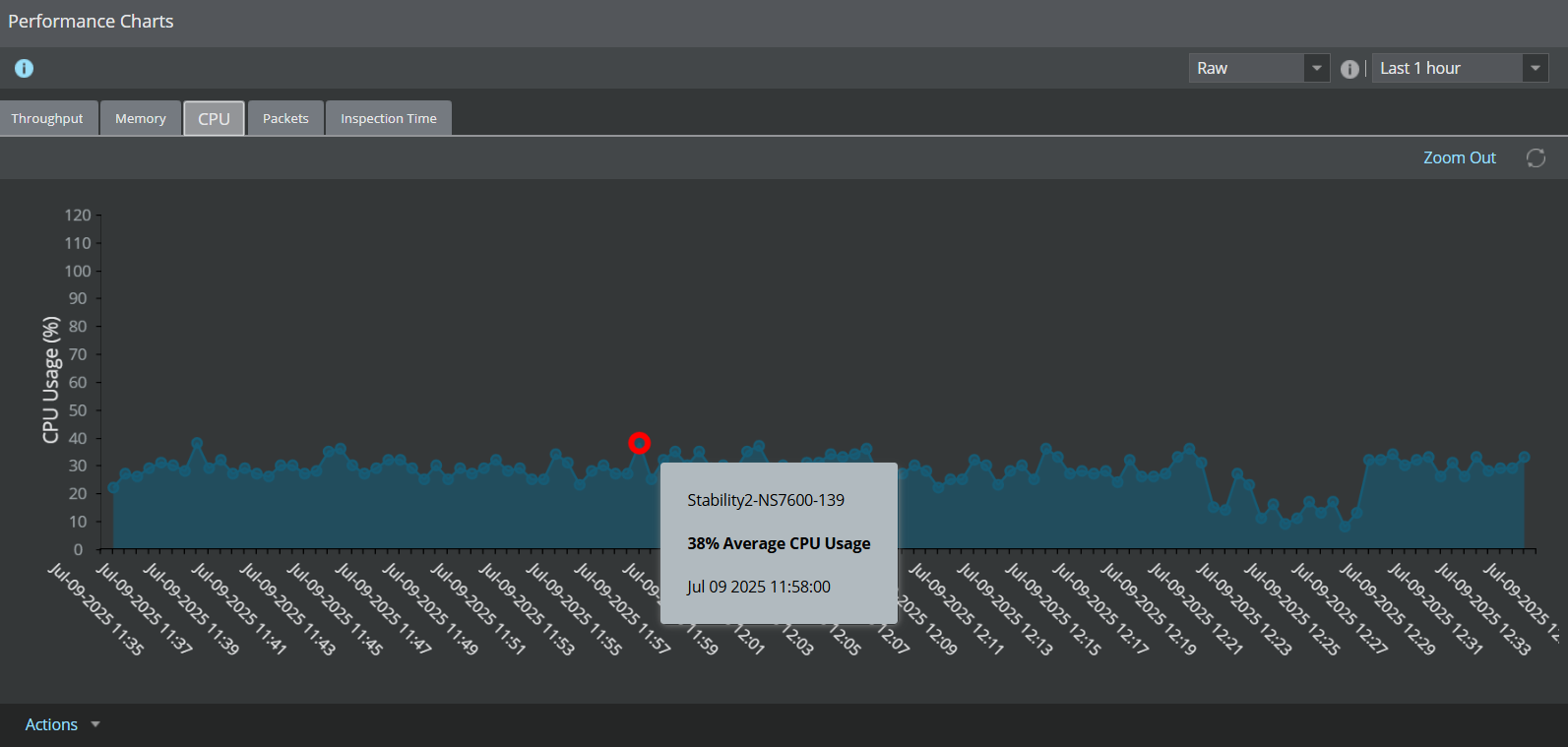The width and height of the screenshot is (1568, 747).
Task: Click the Jul-09-2025 12:25 x-axis label
Action: tap(1291, 609)
